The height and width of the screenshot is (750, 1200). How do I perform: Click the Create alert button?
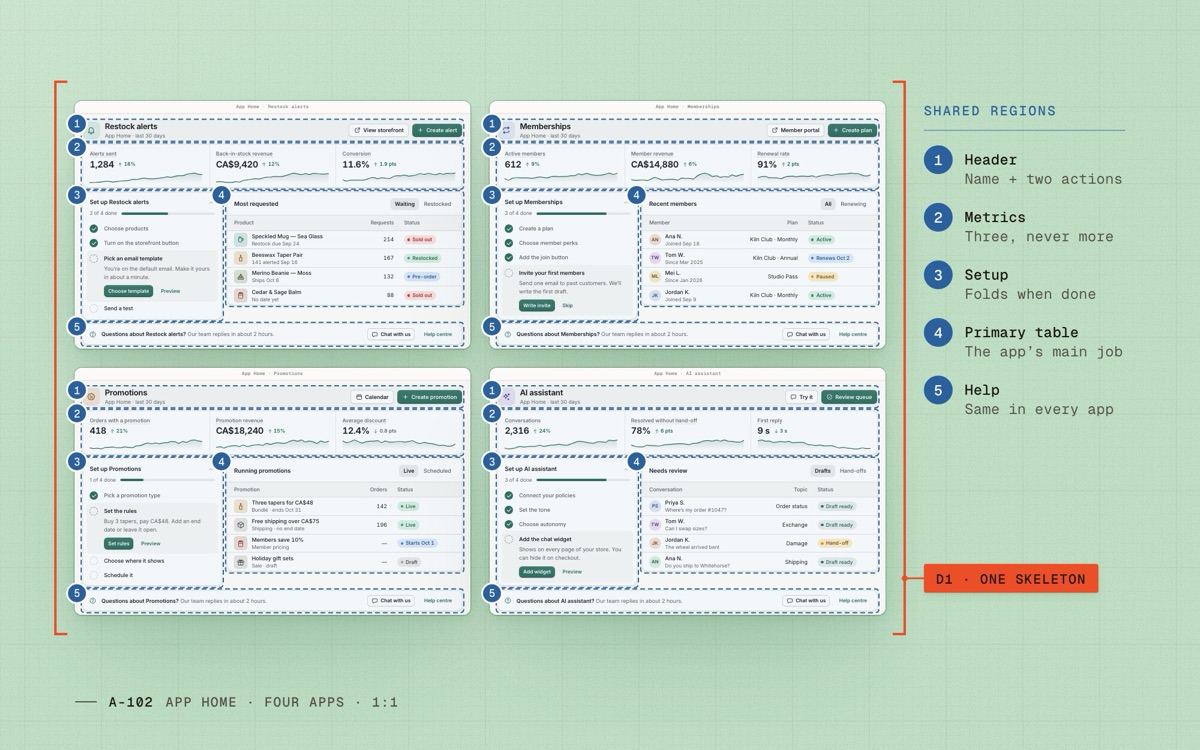coord(437,130)
